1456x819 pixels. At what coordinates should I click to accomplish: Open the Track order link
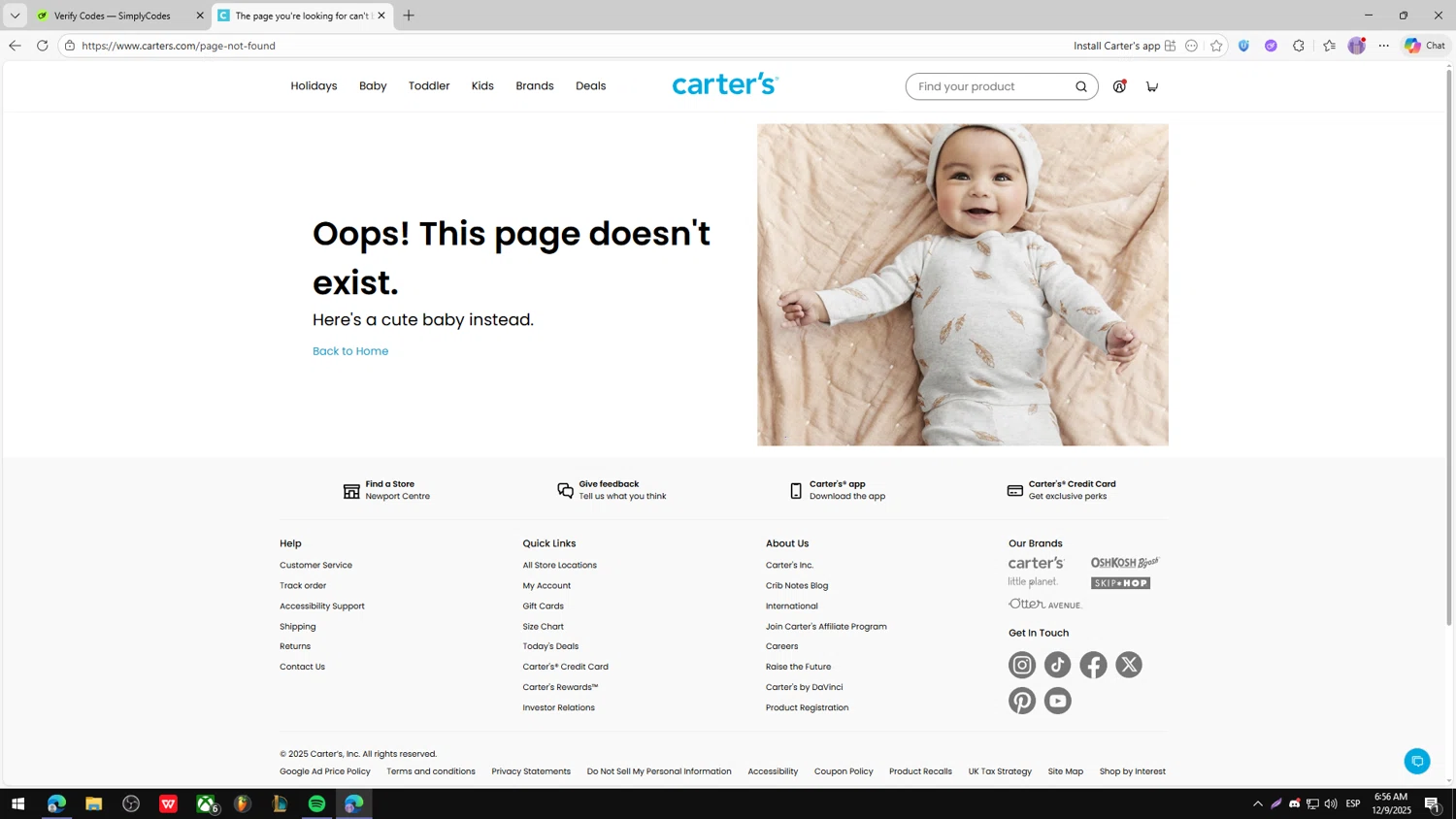[x=303, y=586]
